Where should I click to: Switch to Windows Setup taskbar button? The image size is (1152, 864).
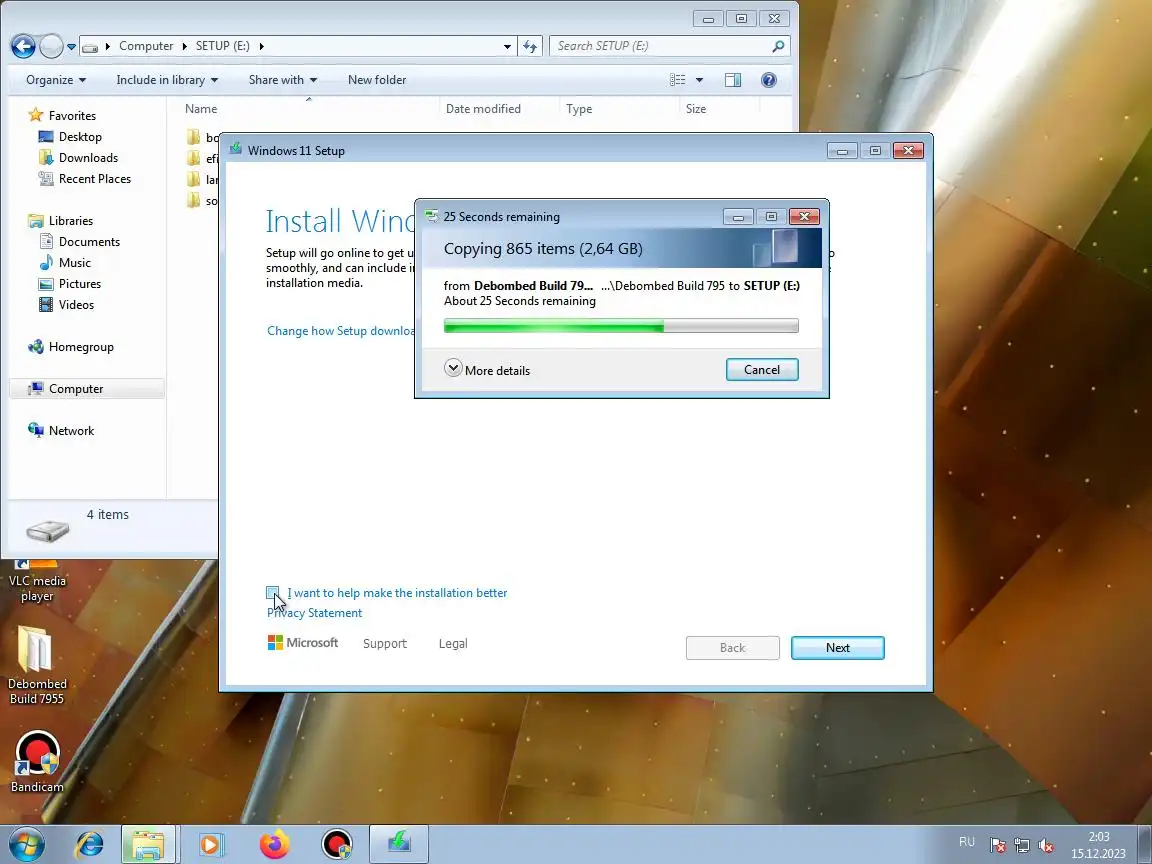tap(399, 845)
